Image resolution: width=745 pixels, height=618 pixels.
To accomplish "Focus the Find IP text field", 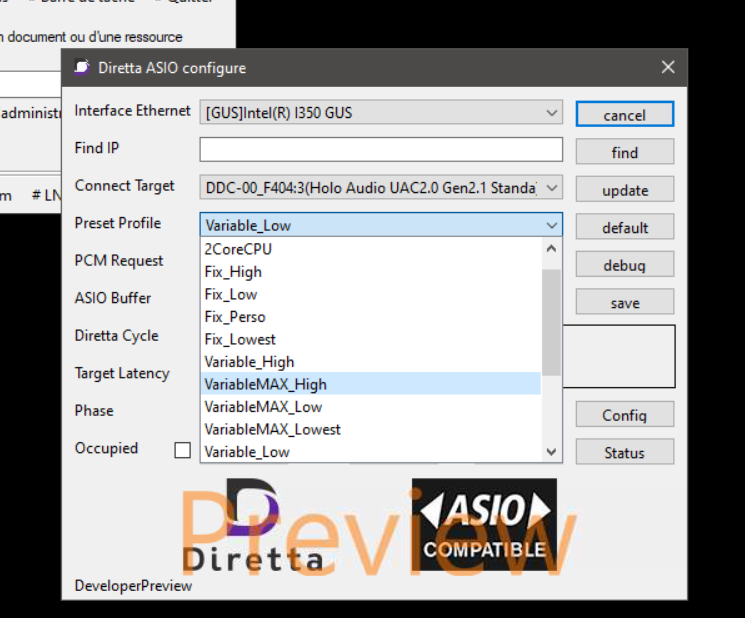I will (x=381, y=149).
